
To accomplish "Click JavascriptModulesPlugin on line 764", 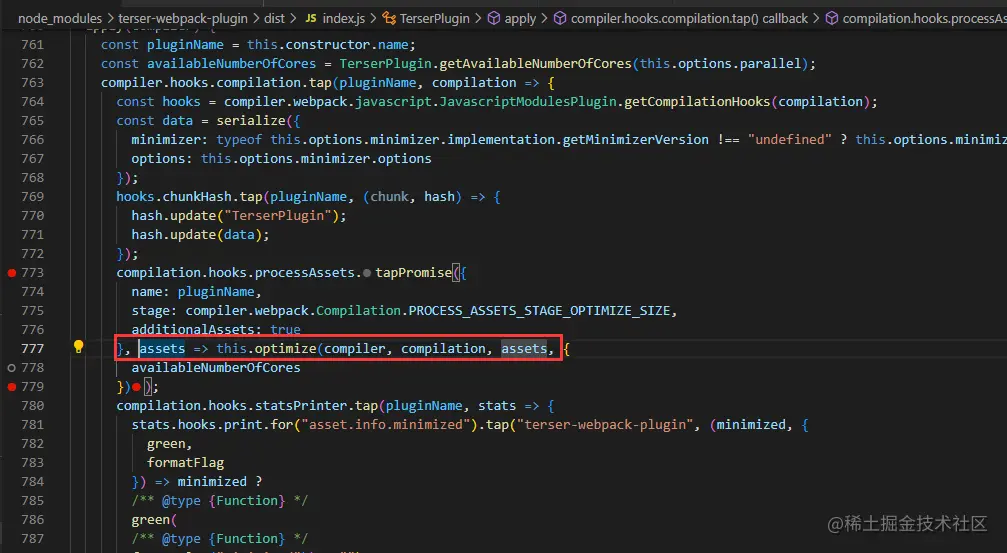I will click(x=528, y=101).
